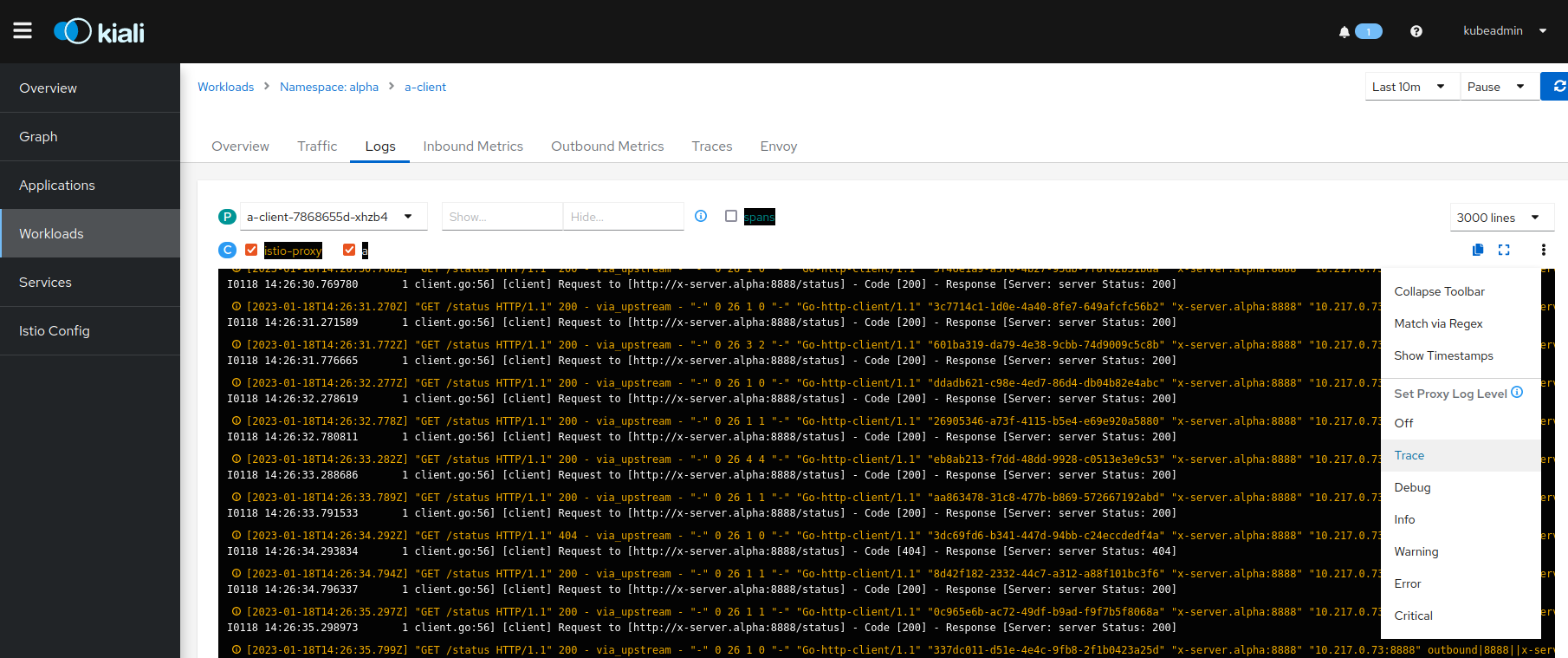The width and height of the screenshot is (1568, 658).
Task: Open Workloads in the sidebar
Action: click(90, 233)
